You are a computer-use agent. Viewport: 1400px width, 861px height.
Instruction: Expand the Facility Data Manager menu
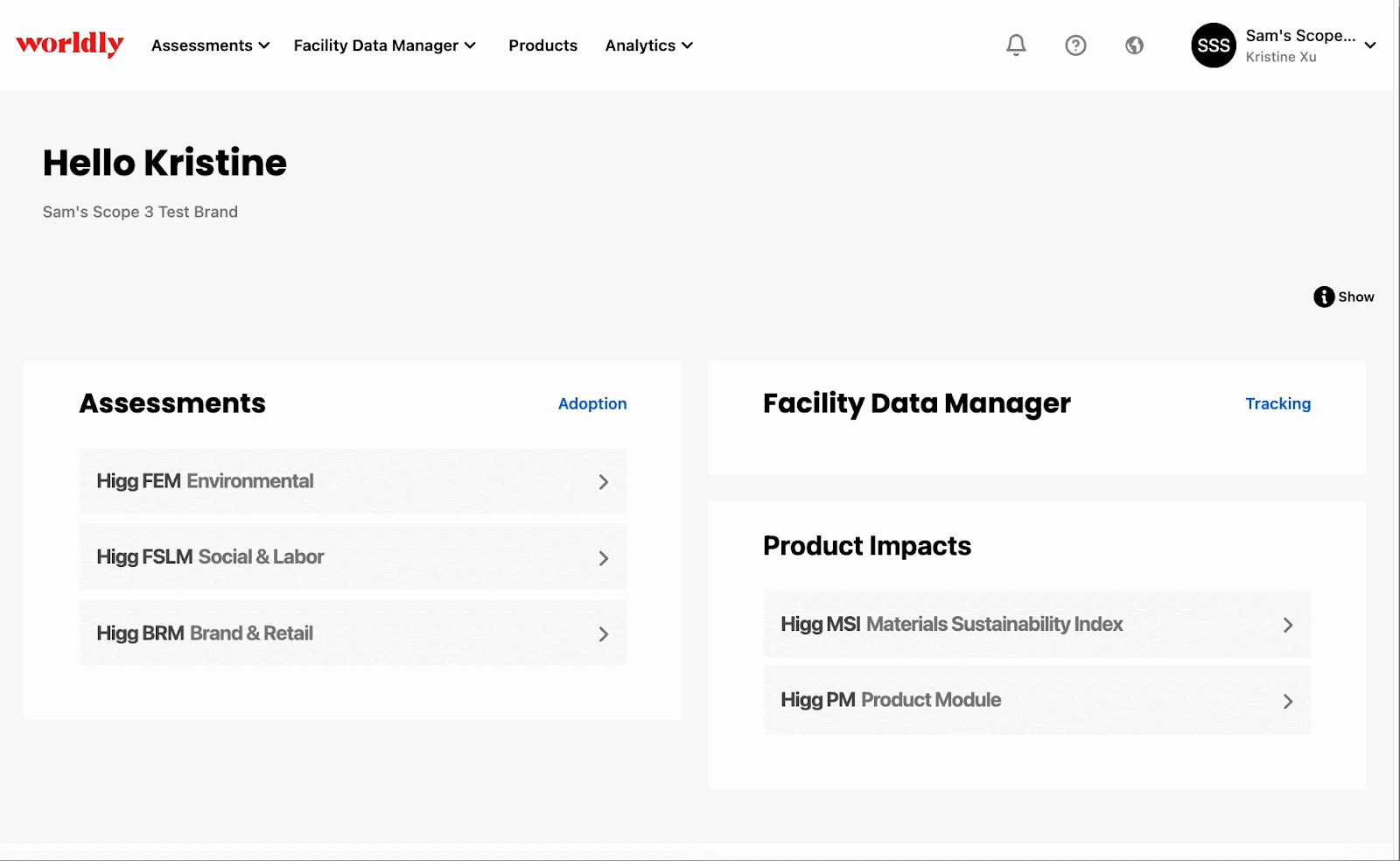[x=385, y=45]
